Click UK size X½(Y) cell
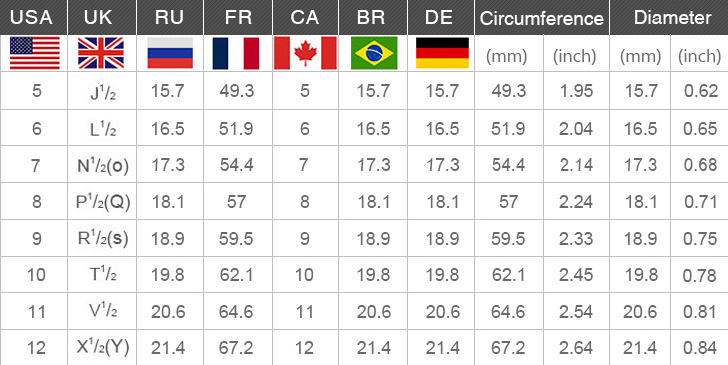728x365 pixels. [102, 347]
